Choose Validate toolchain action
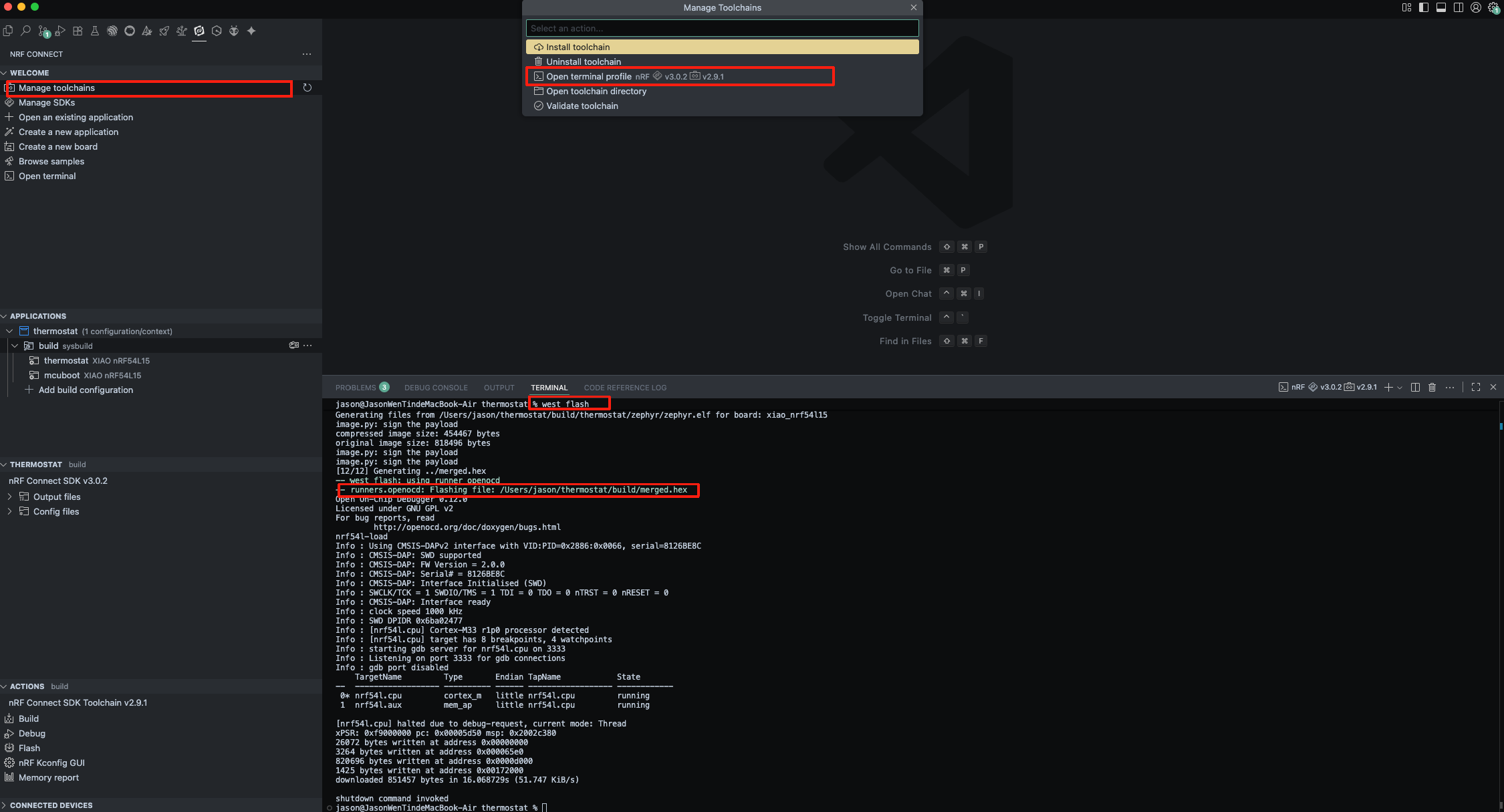 722,106
